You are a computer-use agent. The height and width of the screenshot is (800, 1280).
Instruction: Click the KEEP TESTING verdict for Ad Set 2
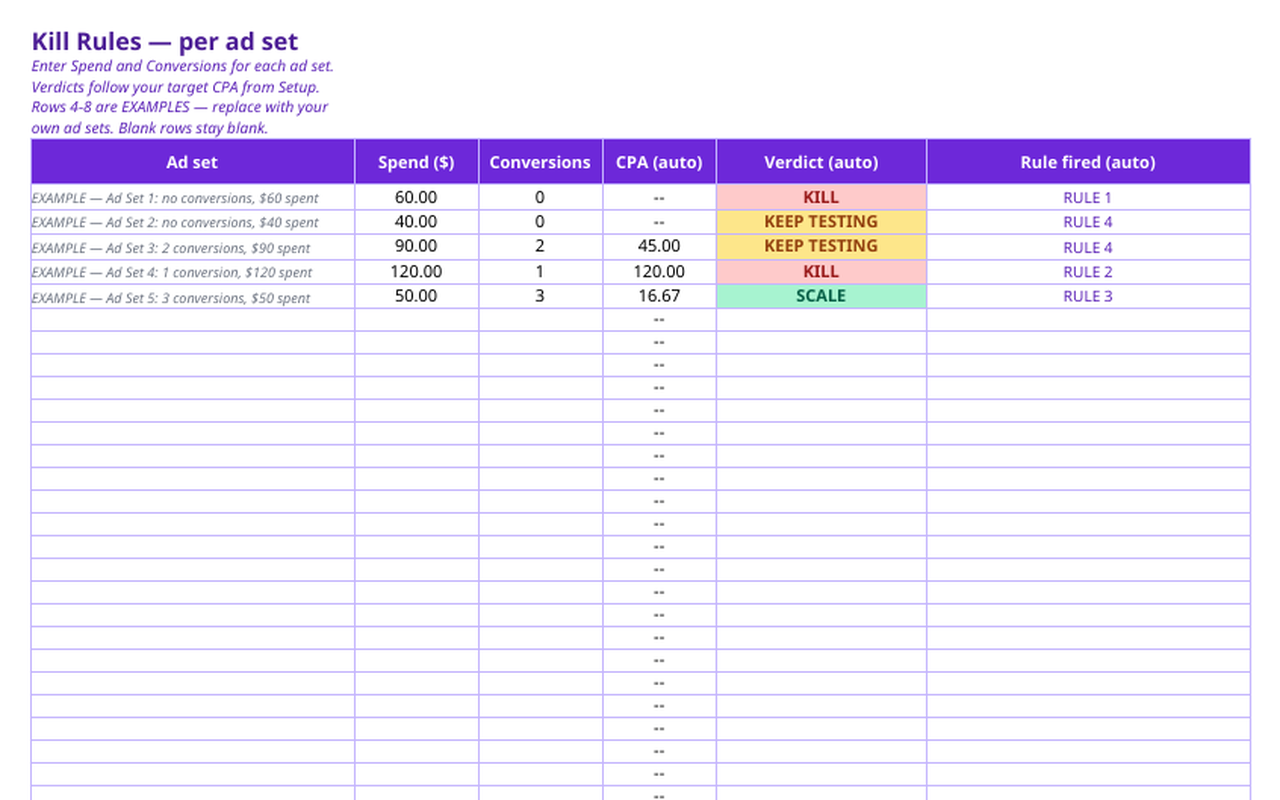tap(821, 222)
